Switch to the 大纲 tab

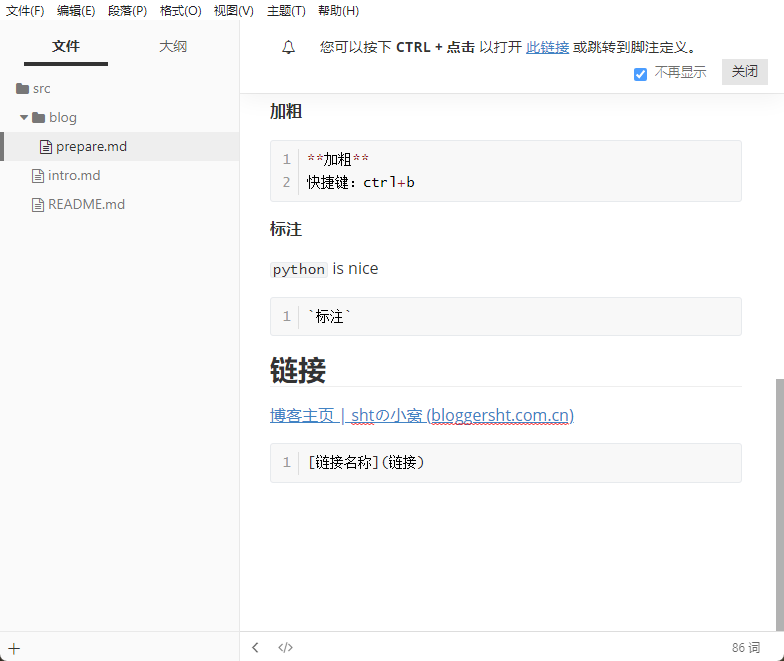(173, 46)
